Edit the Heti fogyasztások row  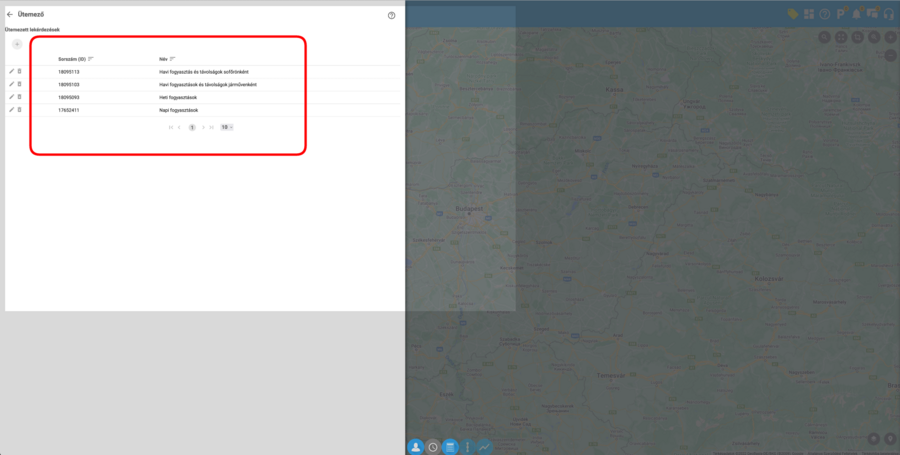tap(12, 97)
